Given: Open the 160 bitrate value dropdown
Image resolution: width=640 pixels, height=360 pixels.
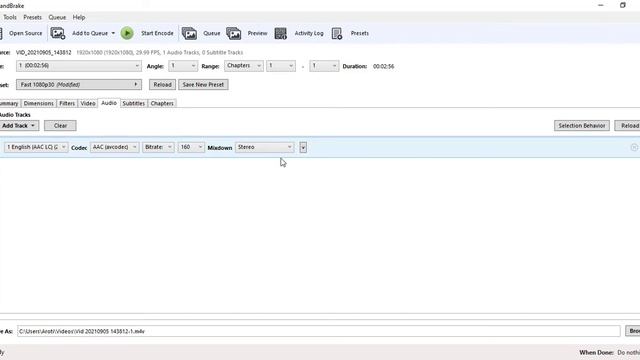Looking at the screenshot, I should [191, 147].
